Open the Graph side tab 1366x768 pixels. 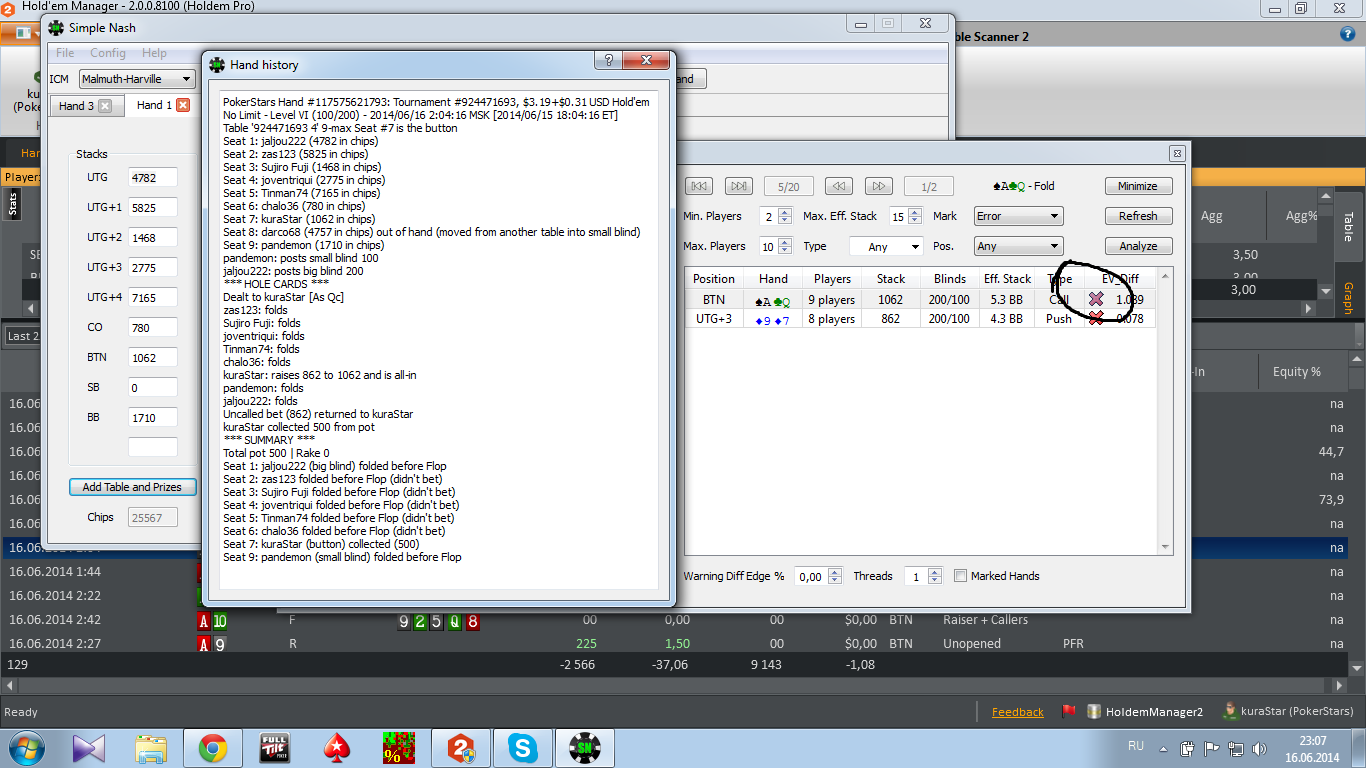pyautogui.click(x=1348, y=298)
